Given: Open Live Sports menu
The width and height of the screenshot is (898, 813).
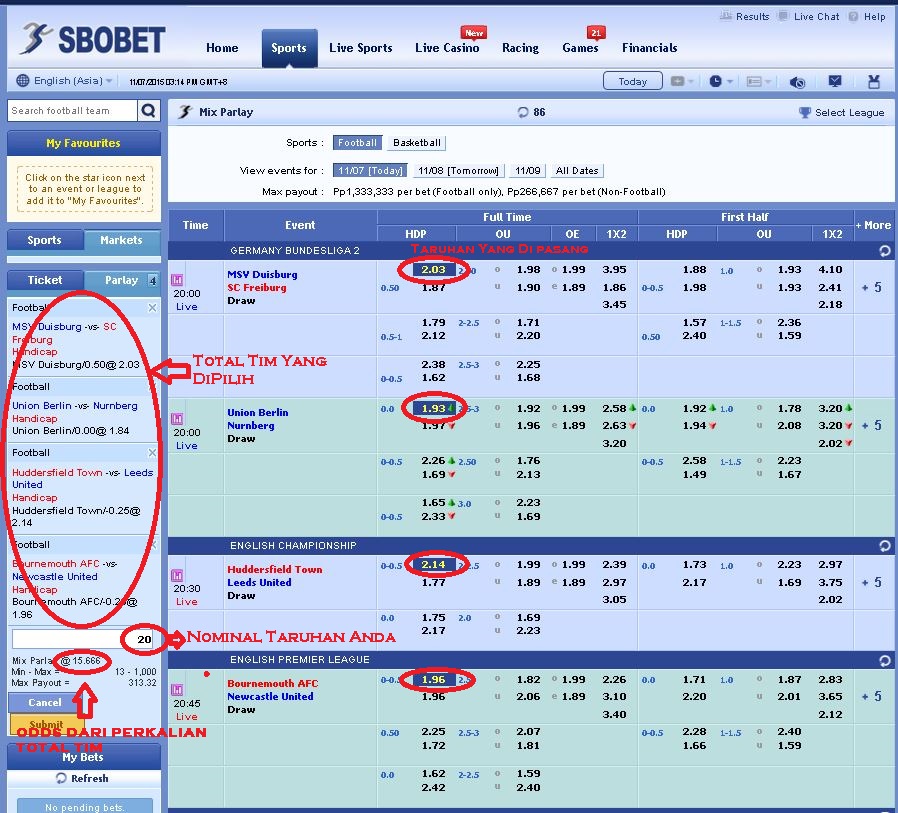Looking at the screenshot, I should coord(361,48).
